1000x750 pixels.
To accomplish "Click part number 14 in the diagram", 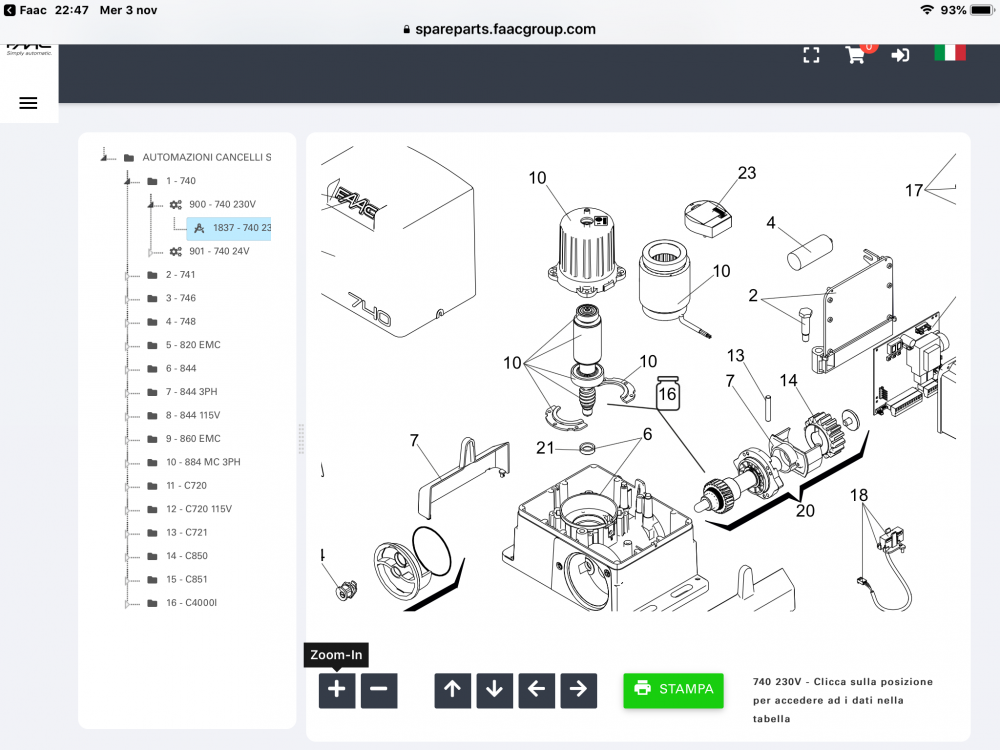I will coord(788,381).
